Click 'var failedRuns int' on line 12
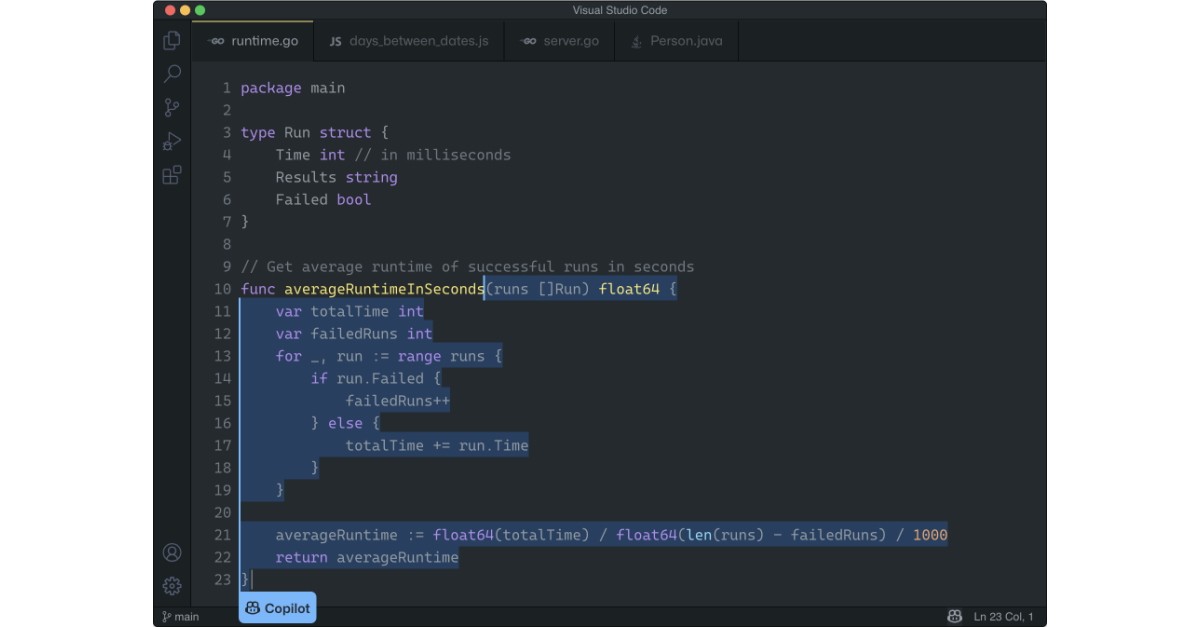 click(x=354, y=334)
